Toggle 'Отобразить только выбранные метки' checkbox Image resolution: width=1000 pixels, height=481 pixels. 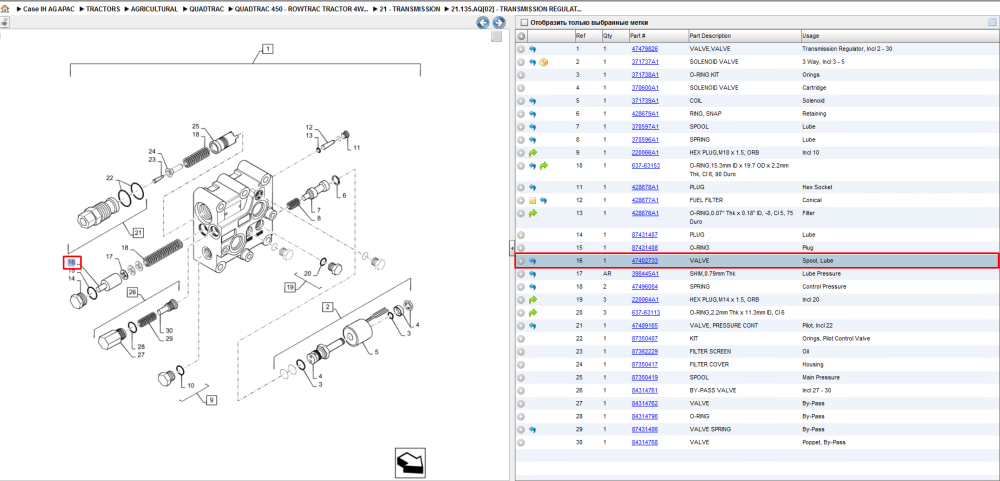click(524, 23)
